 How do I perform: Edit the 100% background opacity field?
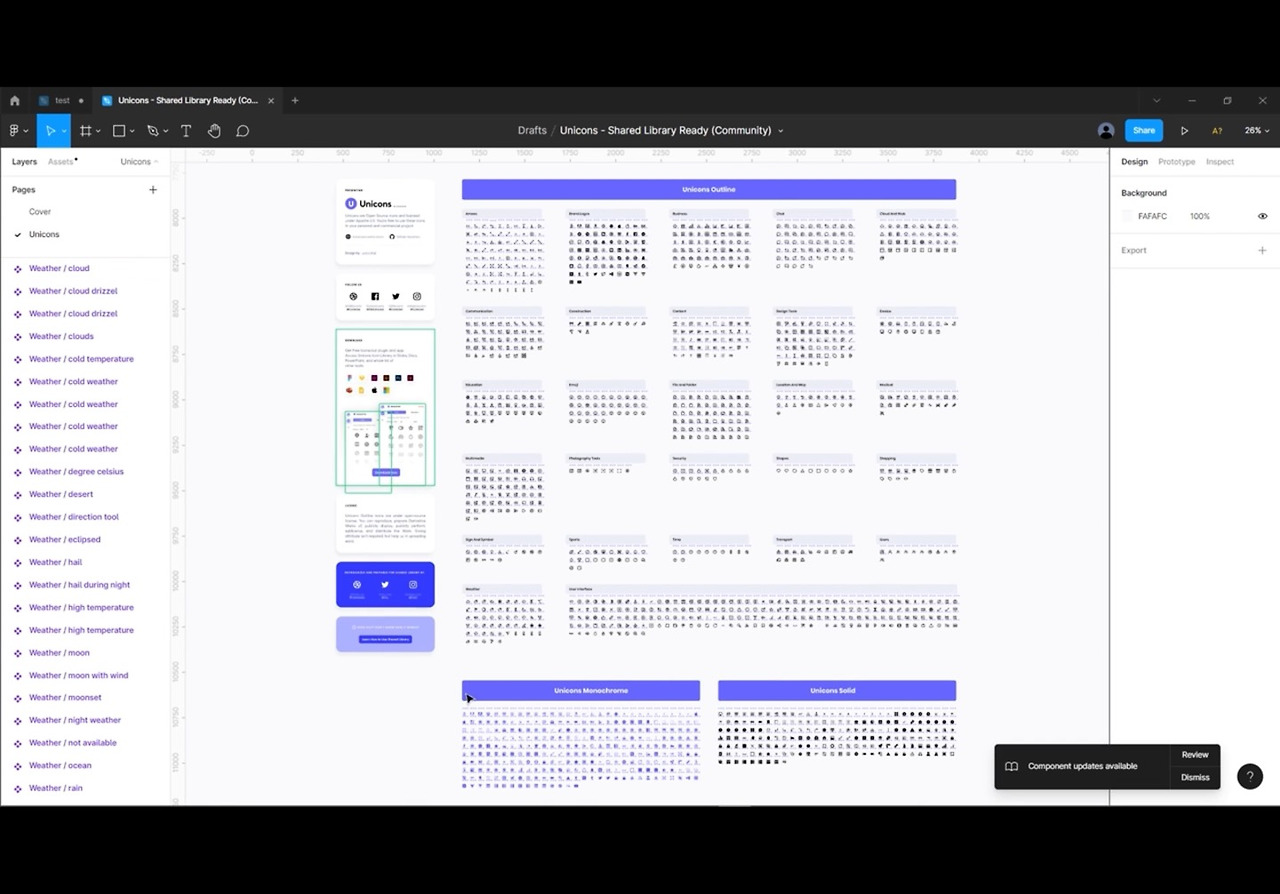click(x=1200, y=216)
